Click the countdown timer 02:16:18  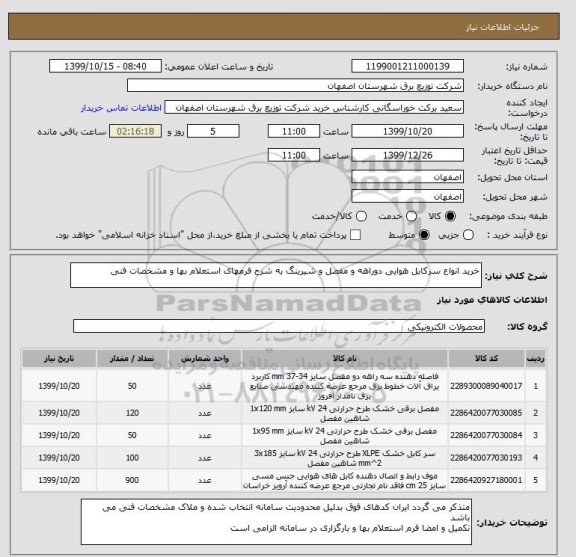[136, 132]
